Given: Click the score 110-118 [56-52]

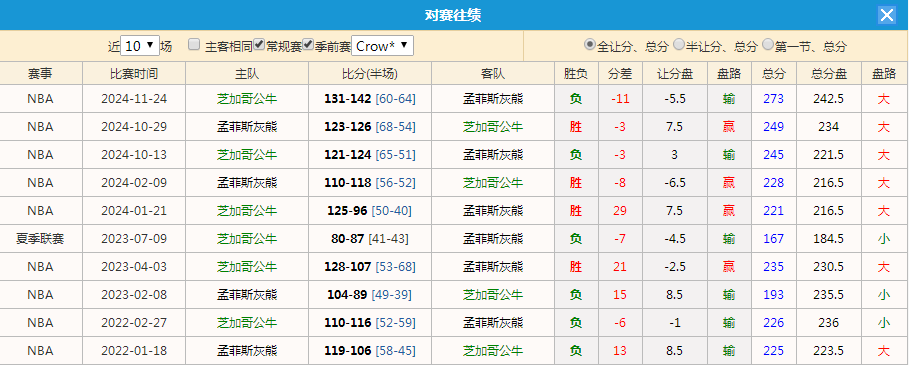Looking at the screenshot, I should (x=370, y=183).
